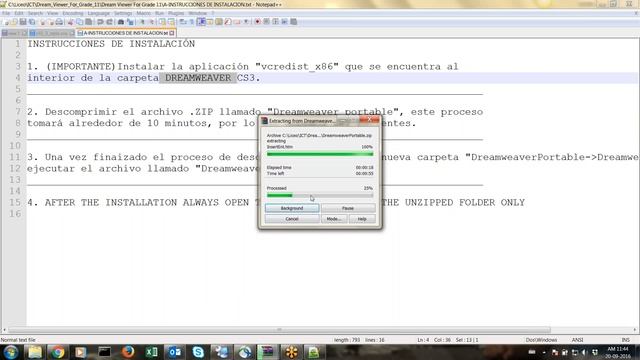
Task: Click the Open file toolbar icon
Action: [x=14, y=22]
